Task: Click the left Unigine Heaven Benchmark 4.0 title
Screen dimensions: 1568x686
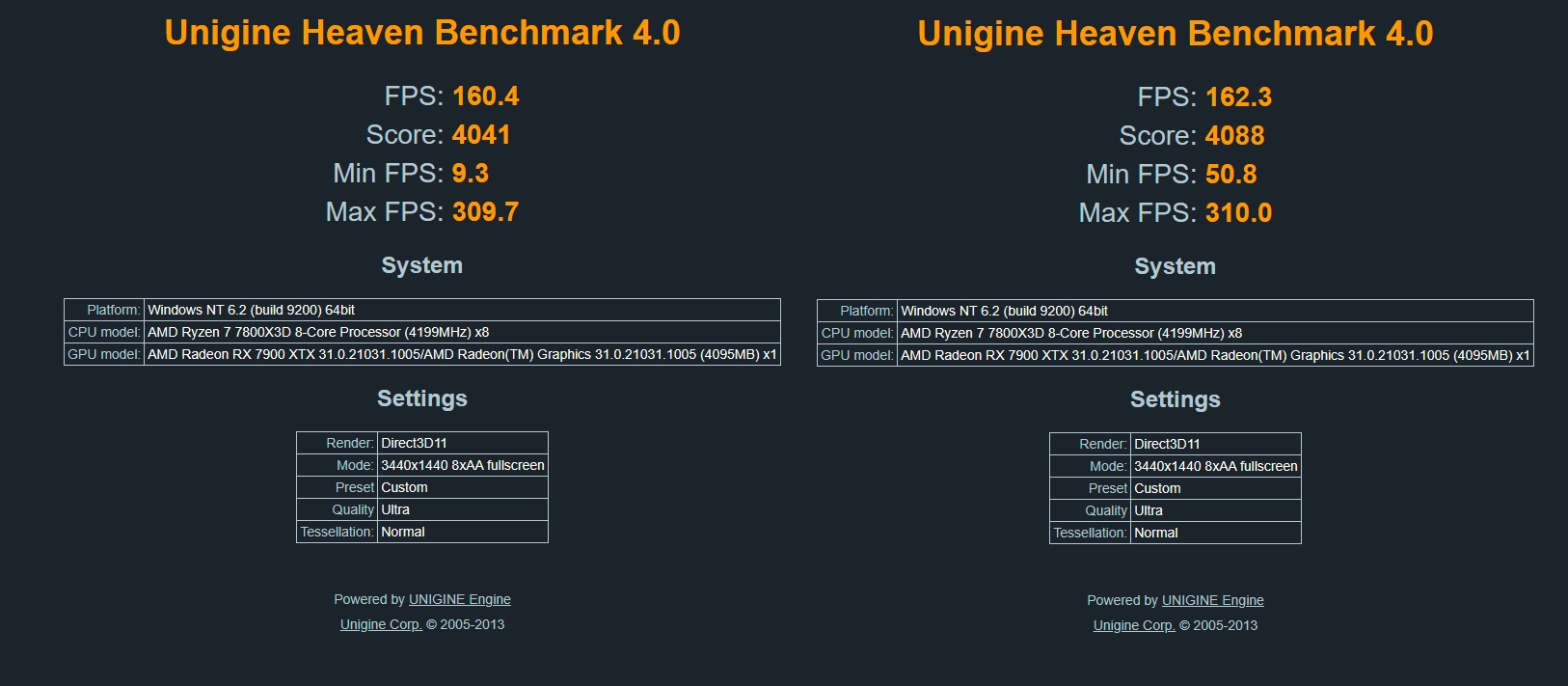Action: click(x=422, y=33)
